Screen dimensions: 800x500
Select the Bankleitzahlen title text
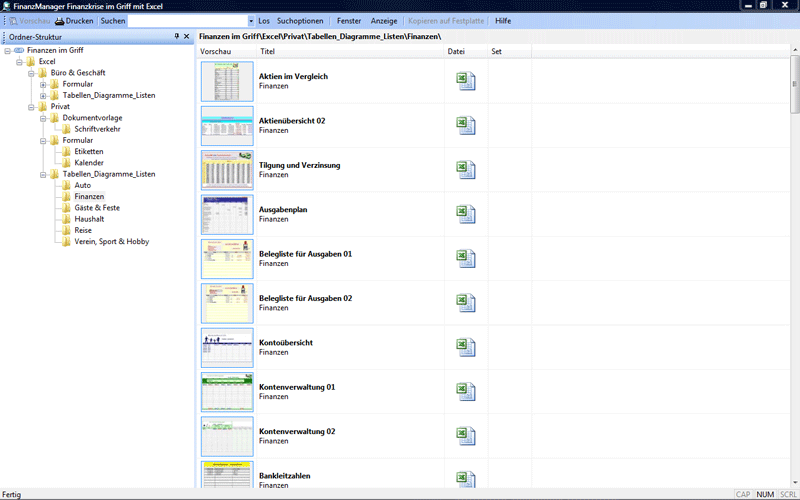(x=285, y=476)
